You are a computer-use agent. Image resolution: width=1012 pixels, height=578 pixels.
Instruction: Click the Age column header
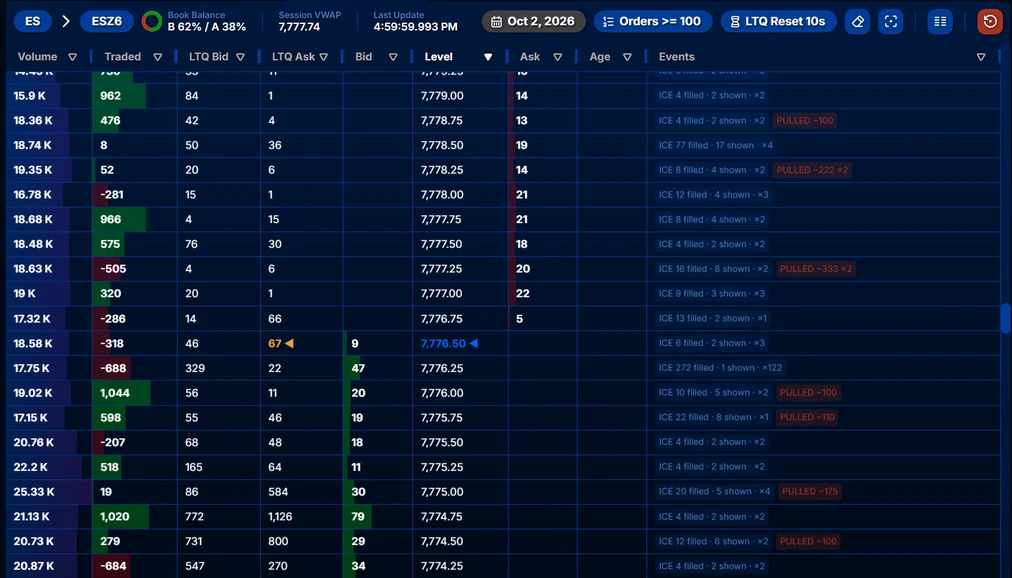coord(600,57)
